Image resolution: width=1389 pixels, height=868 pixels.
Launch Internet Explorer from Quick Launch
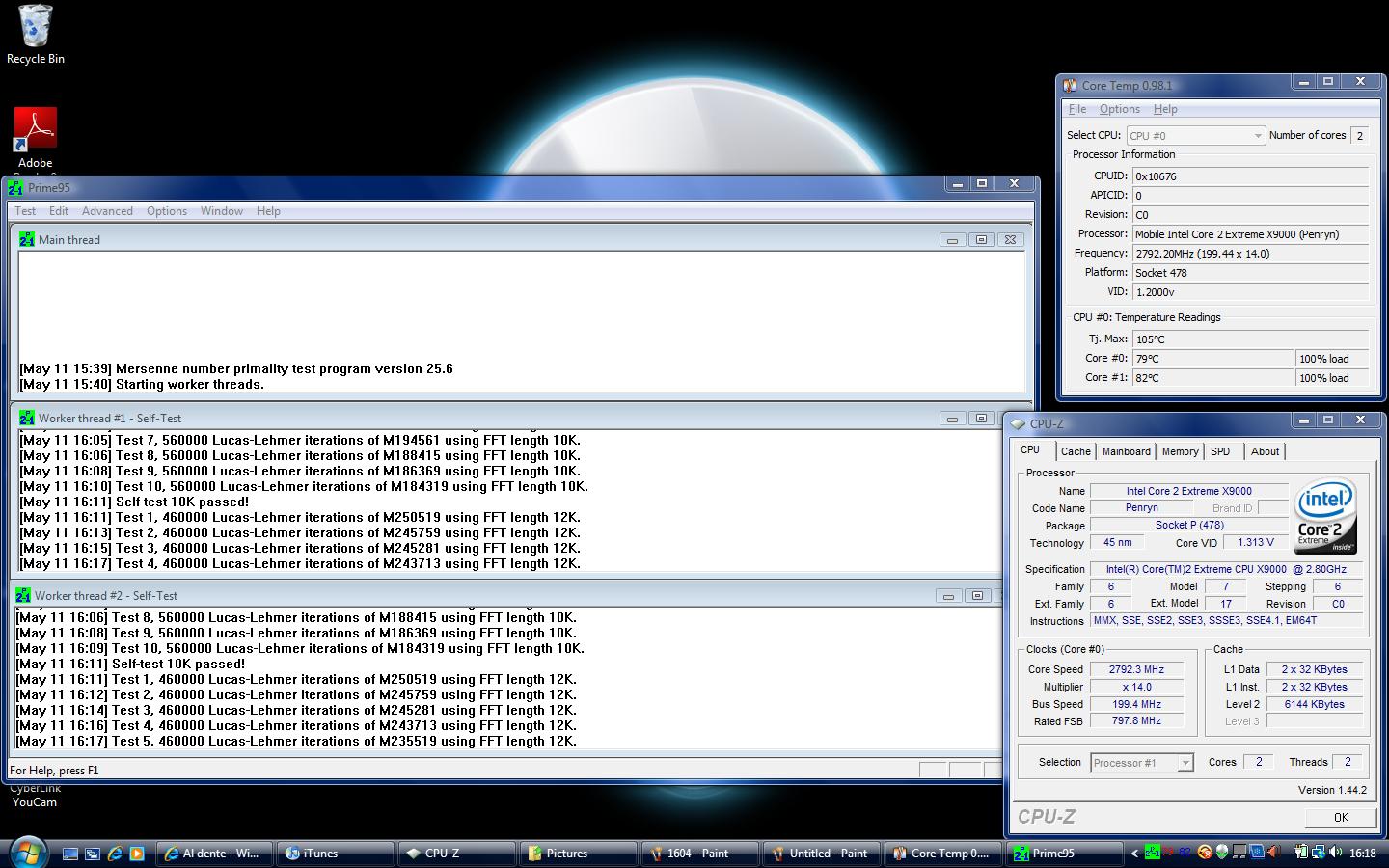click(115, 854)
